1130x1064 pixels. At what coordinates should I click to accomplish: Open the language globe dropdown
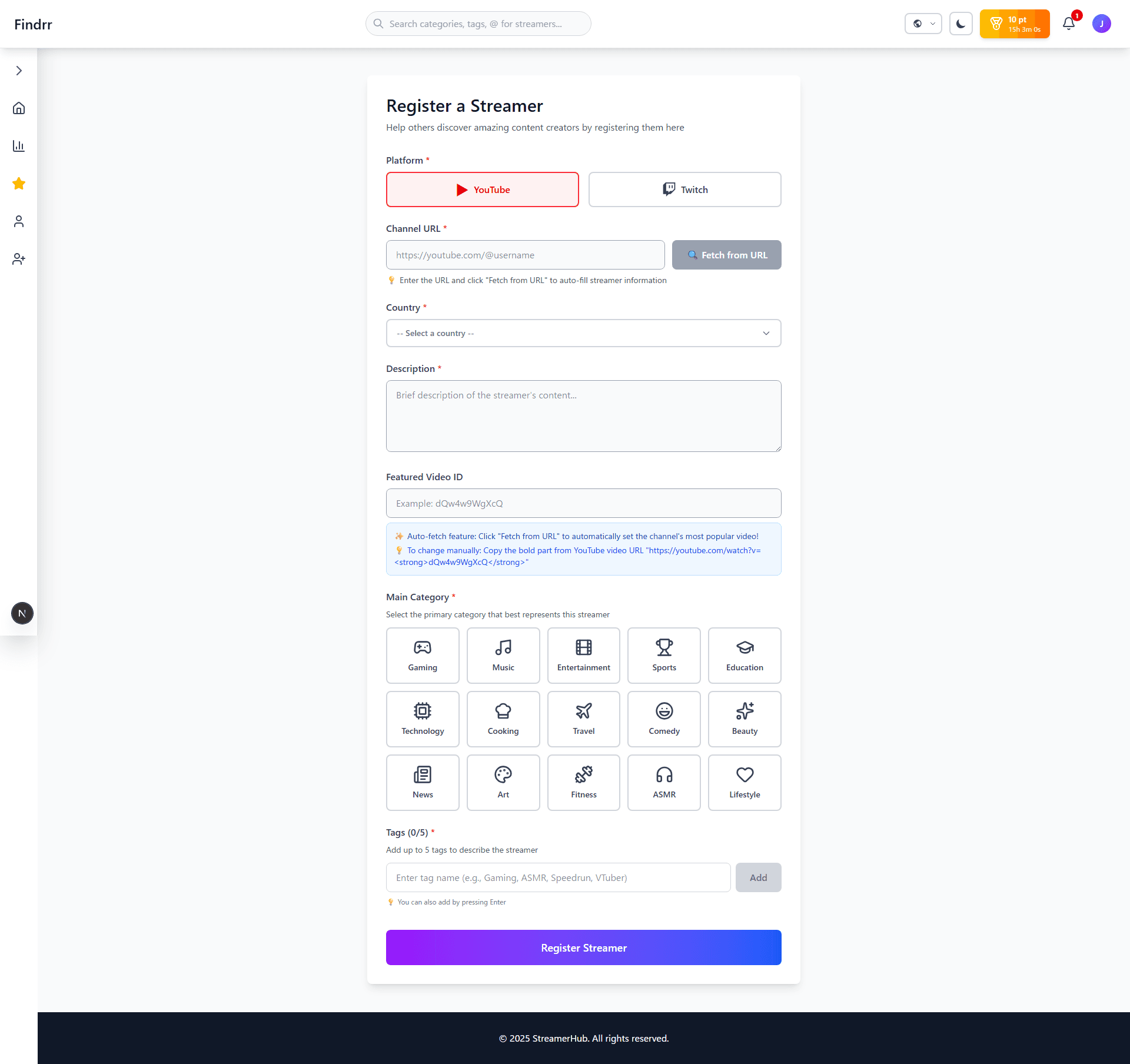click(923, 24)
